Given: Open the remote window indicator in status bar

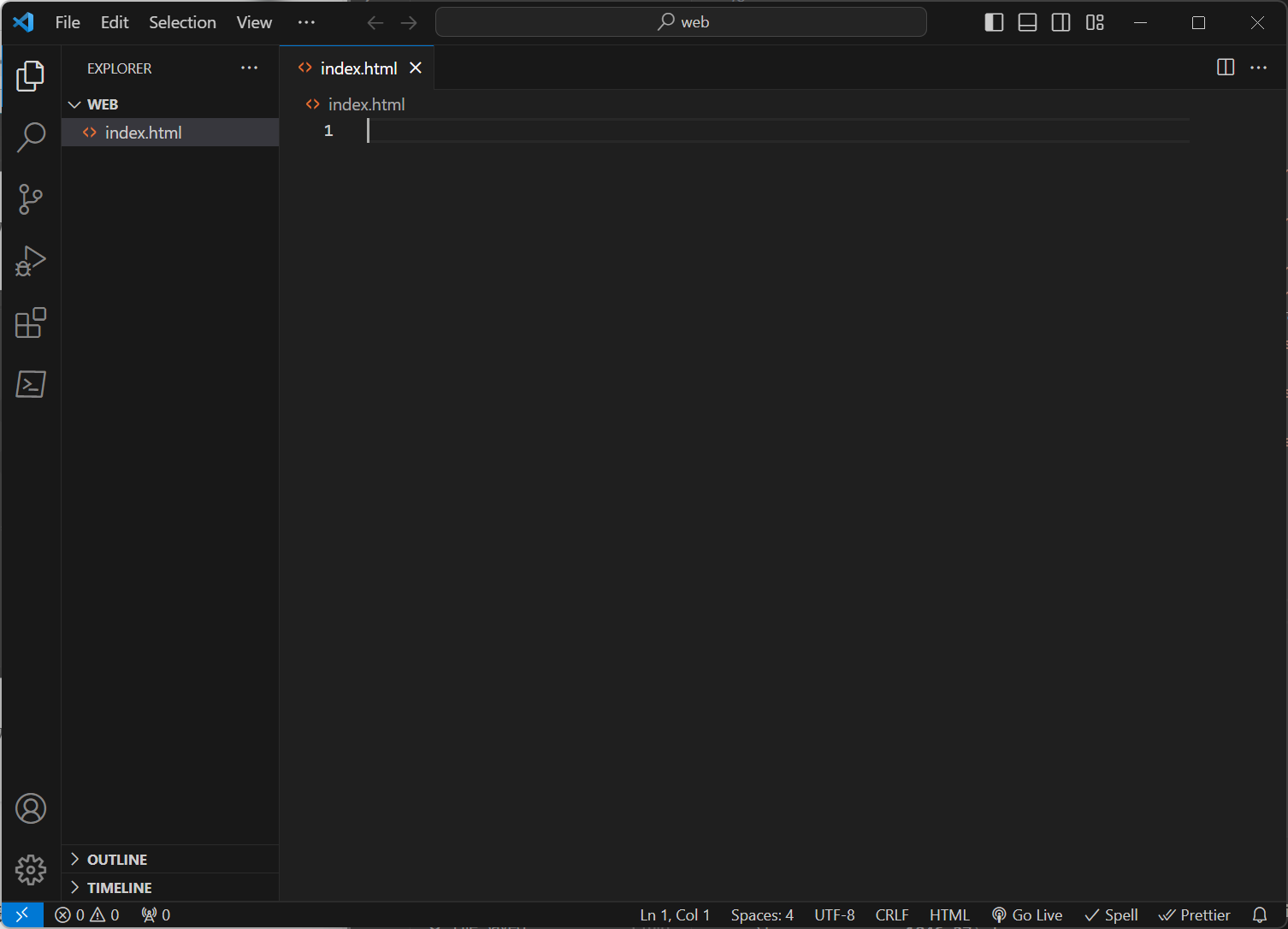Looking at the screenshot, I should point(22,914).
